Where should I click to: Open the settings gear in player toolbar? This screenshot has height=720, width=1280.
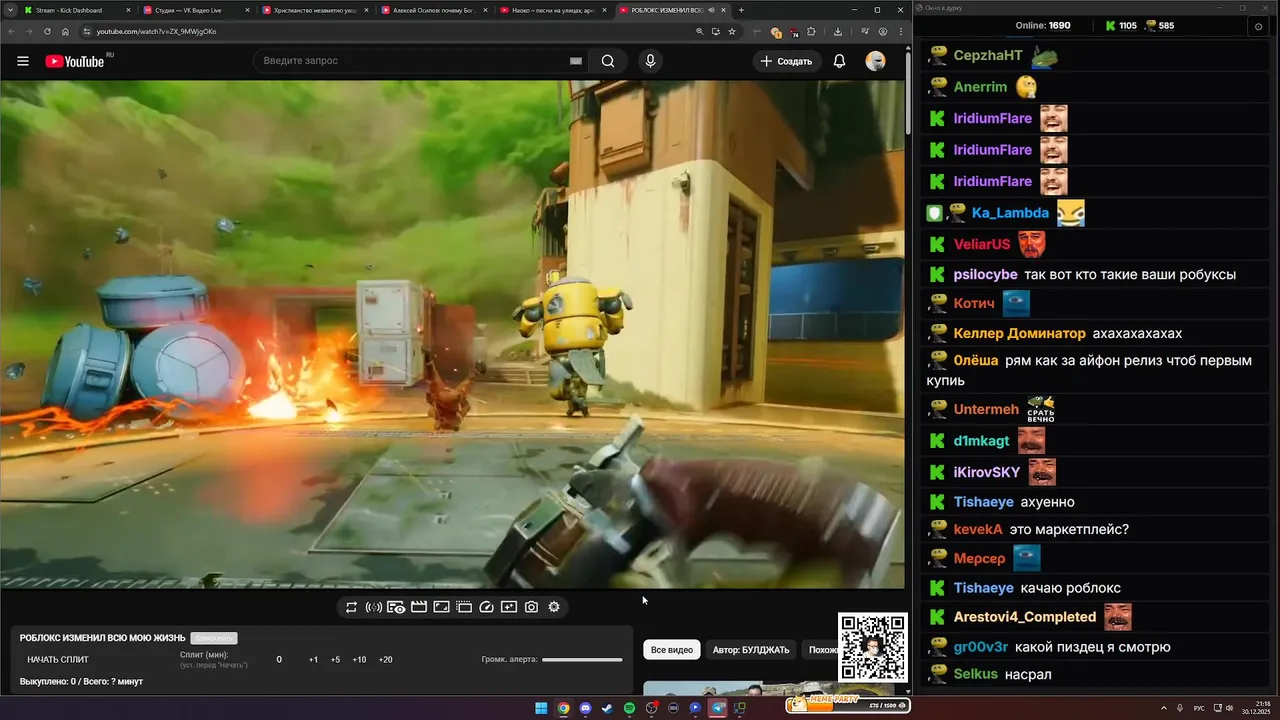click(554, 607)
